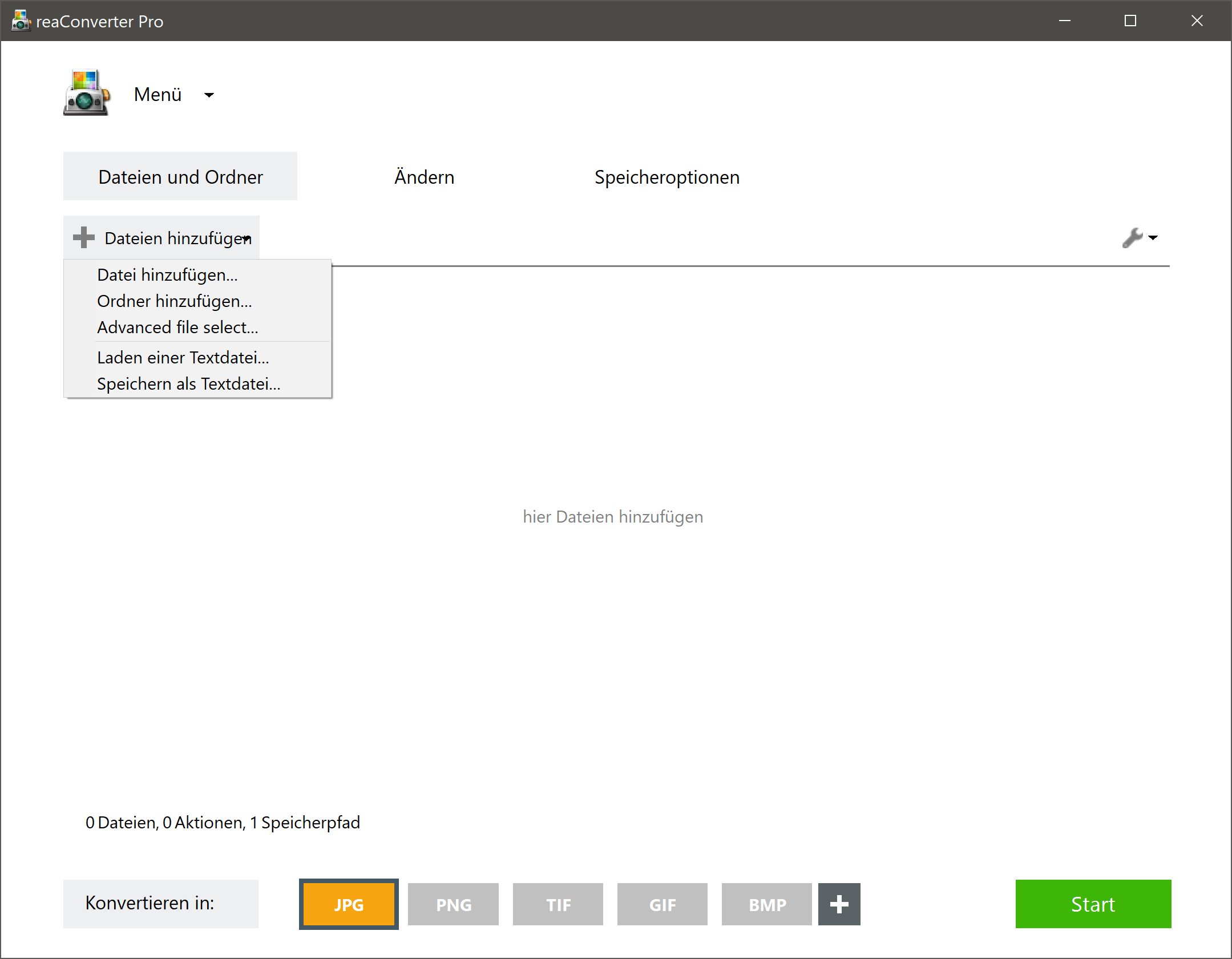Choose Datei hinzufügen... from the menu
The width and height of the screenshot is (1232, 959).
(197, 275)
